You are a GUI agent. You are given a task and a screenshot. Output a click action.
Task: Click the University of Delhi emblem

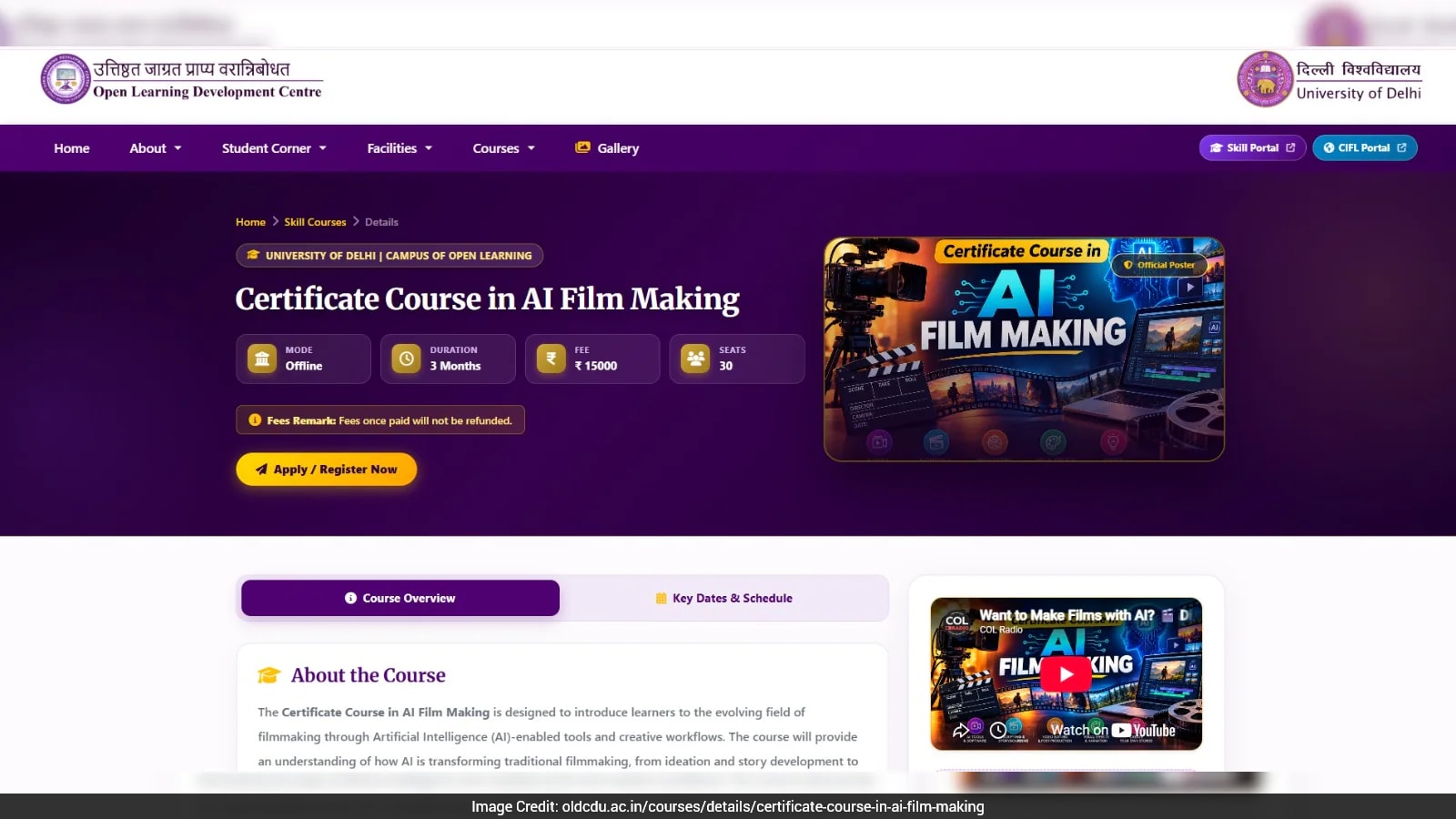click(x=1265, y=79)
